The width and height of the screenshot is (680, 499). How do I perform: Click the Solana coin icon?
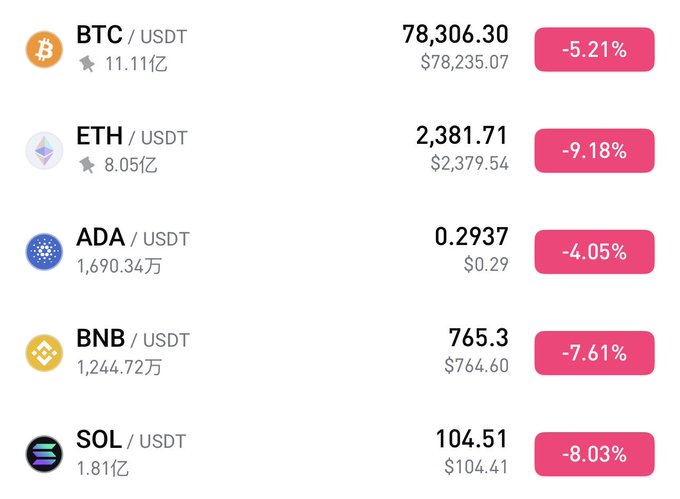click(44, 453)
